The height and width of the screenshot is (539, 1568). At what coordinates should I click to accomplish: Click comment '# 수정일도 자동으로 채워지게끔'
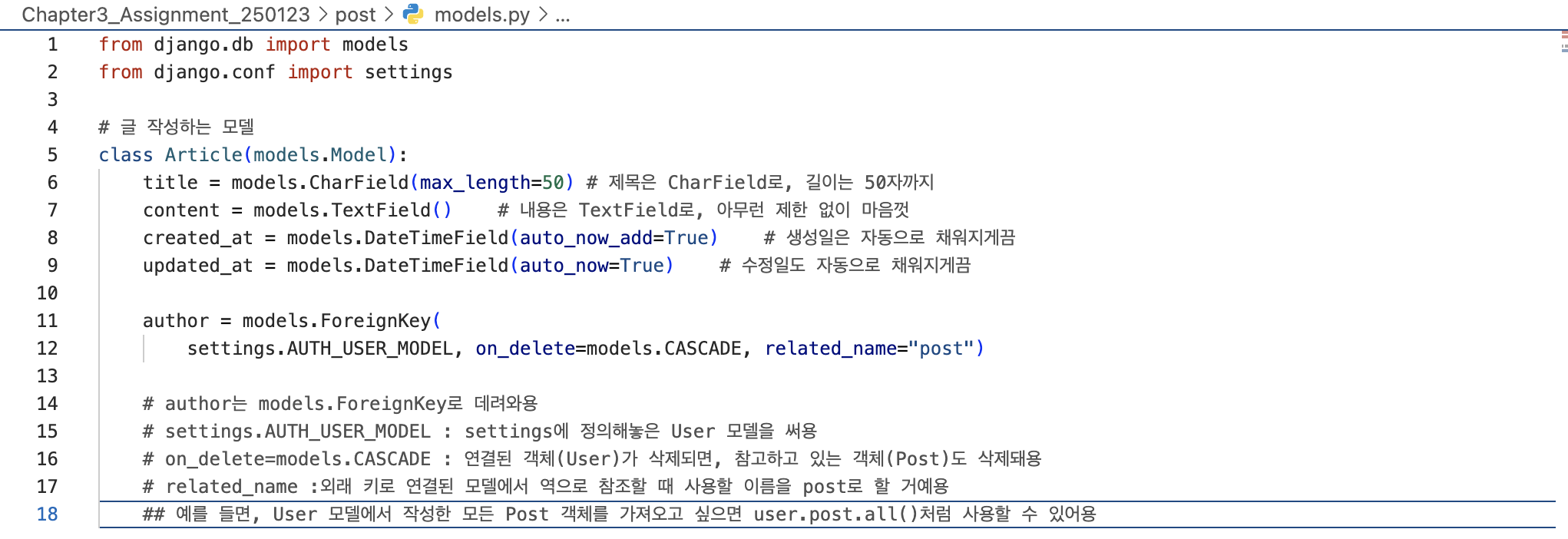(x=845, y=266)
